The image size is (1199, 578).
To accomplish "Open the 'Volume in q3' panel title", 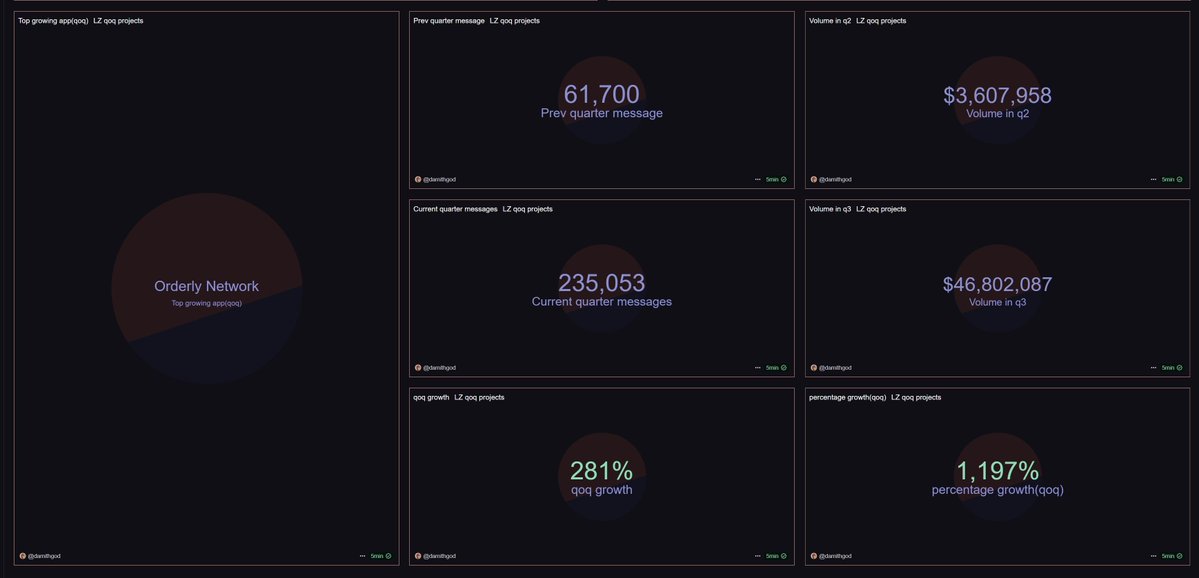I will pos(830,209).
